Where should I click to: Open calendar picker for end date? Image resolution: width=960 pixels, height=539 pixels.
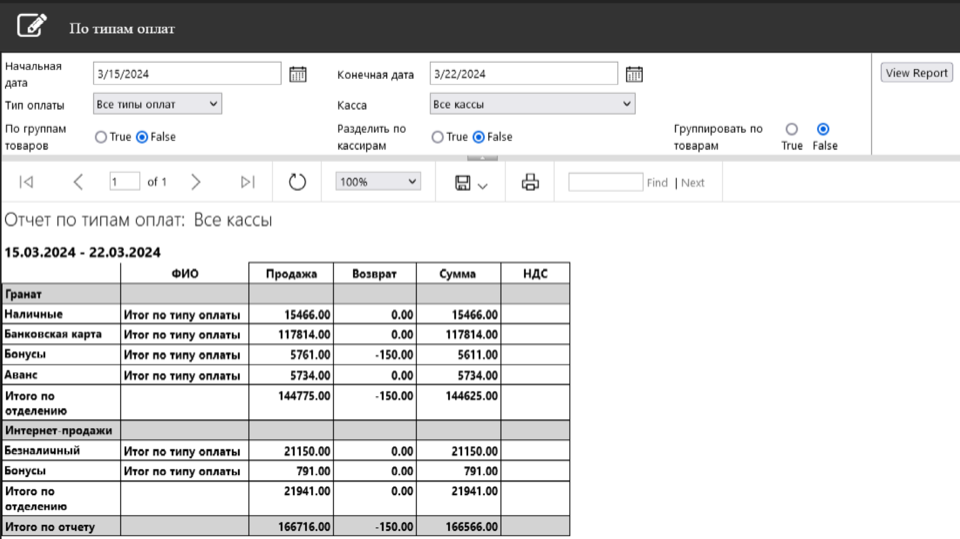[x=634, y=74]
